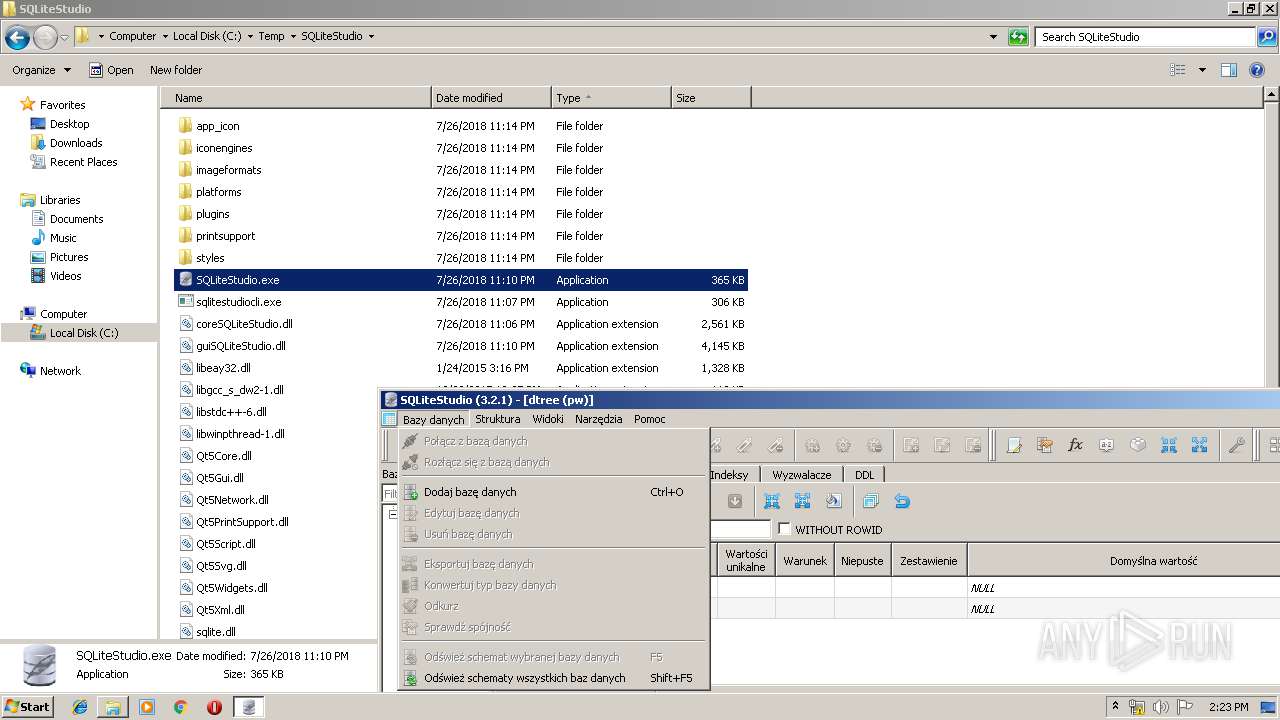Toggle the WITHOUT ROWID checkbox

(784, 529)
